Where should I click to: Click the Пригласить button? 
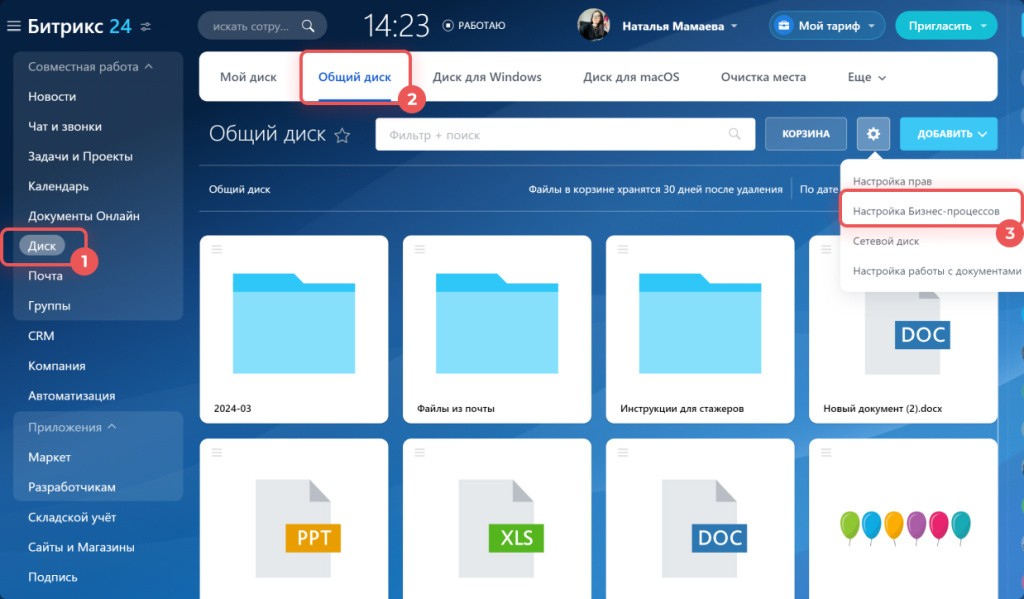tap(946, 26)
